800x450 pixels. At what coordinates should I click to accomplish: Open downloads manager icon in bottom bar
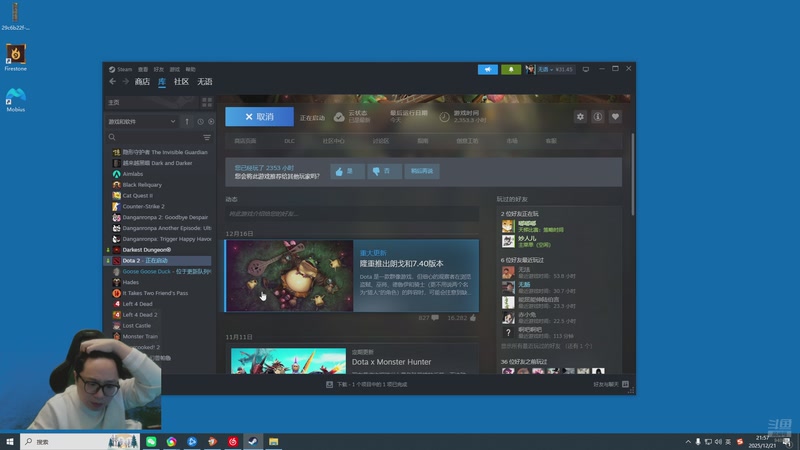coord(330,384)
